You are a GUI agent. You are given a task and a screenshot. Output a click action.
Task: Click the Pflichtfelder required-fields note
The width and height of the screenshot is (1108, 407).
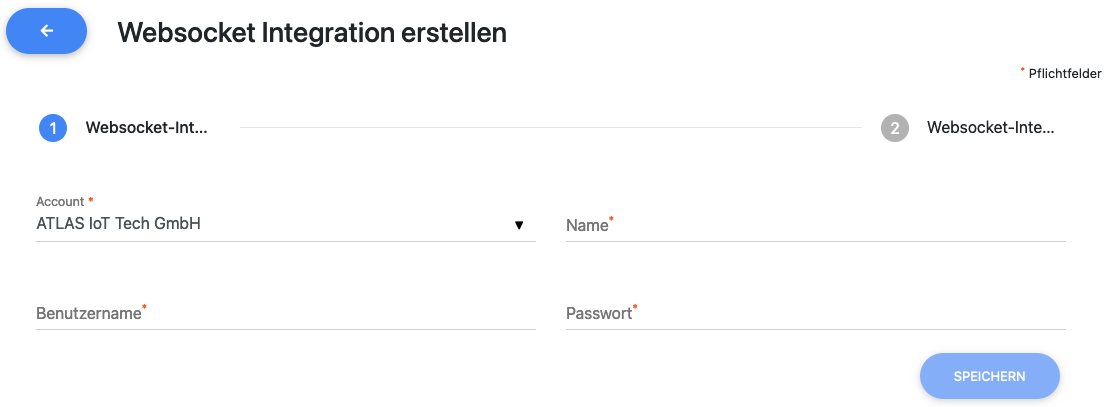[1064, 74]
